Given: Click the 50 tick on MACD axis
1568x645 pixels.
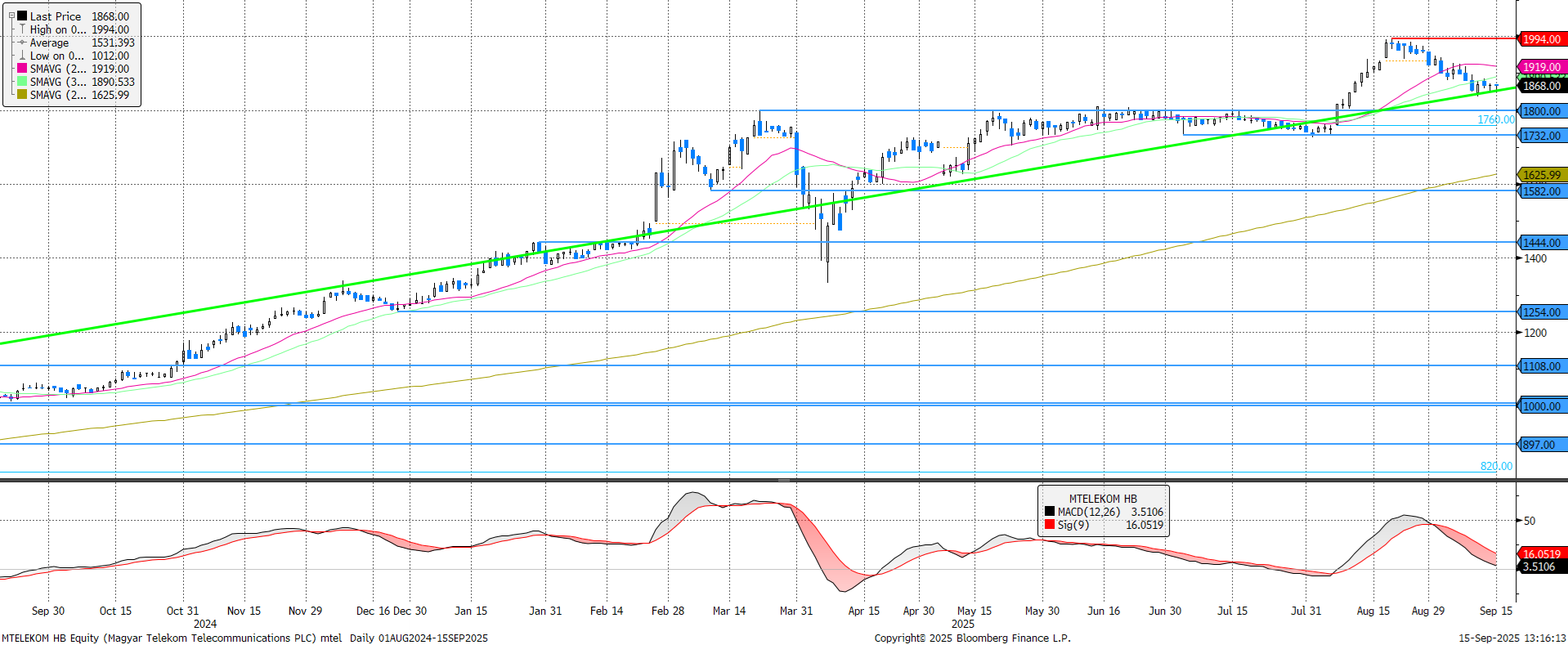Looking at the screenshot, I should 1530,521.
